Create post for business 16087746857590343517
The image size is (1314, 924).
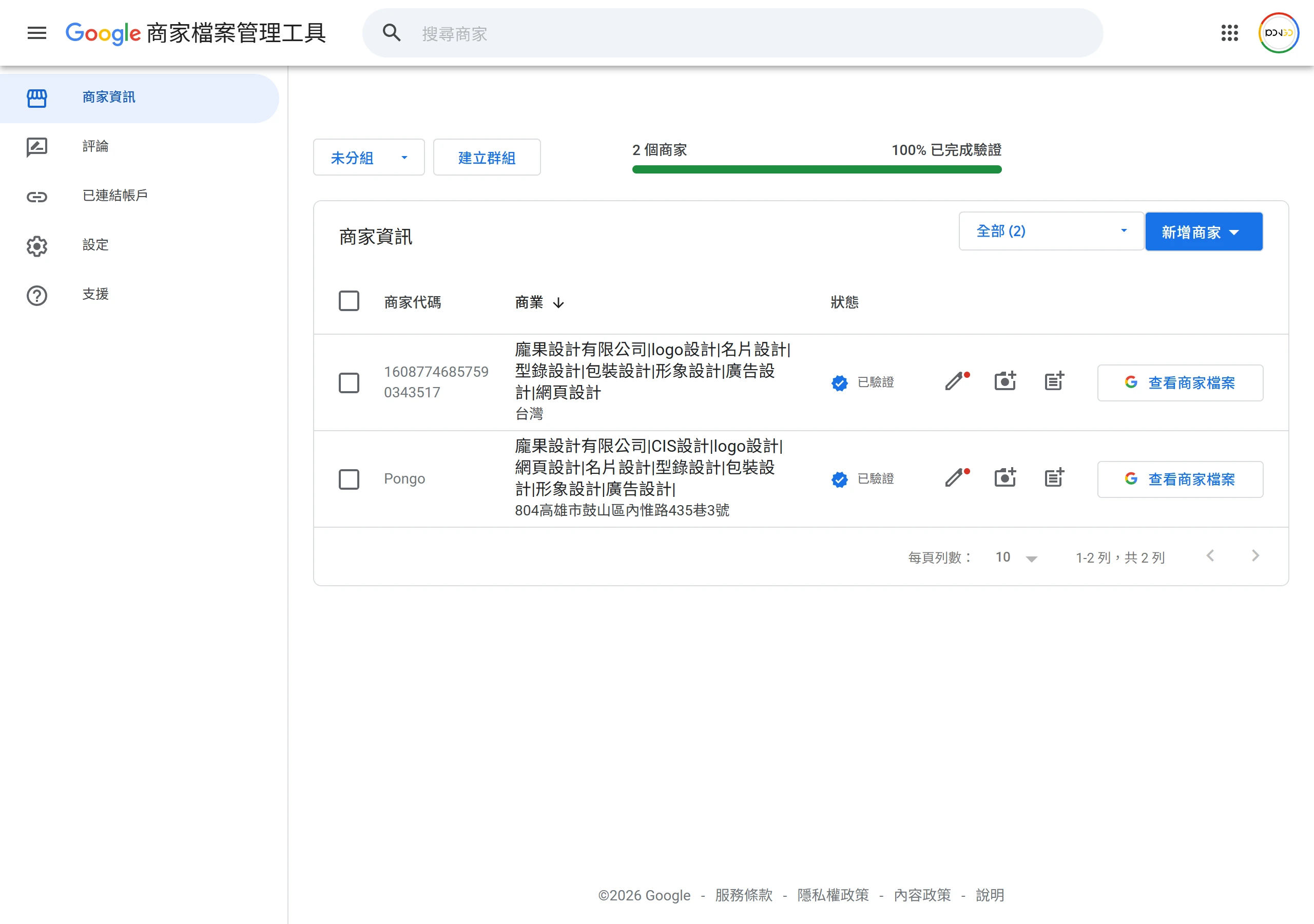[x=1054, y=381]
